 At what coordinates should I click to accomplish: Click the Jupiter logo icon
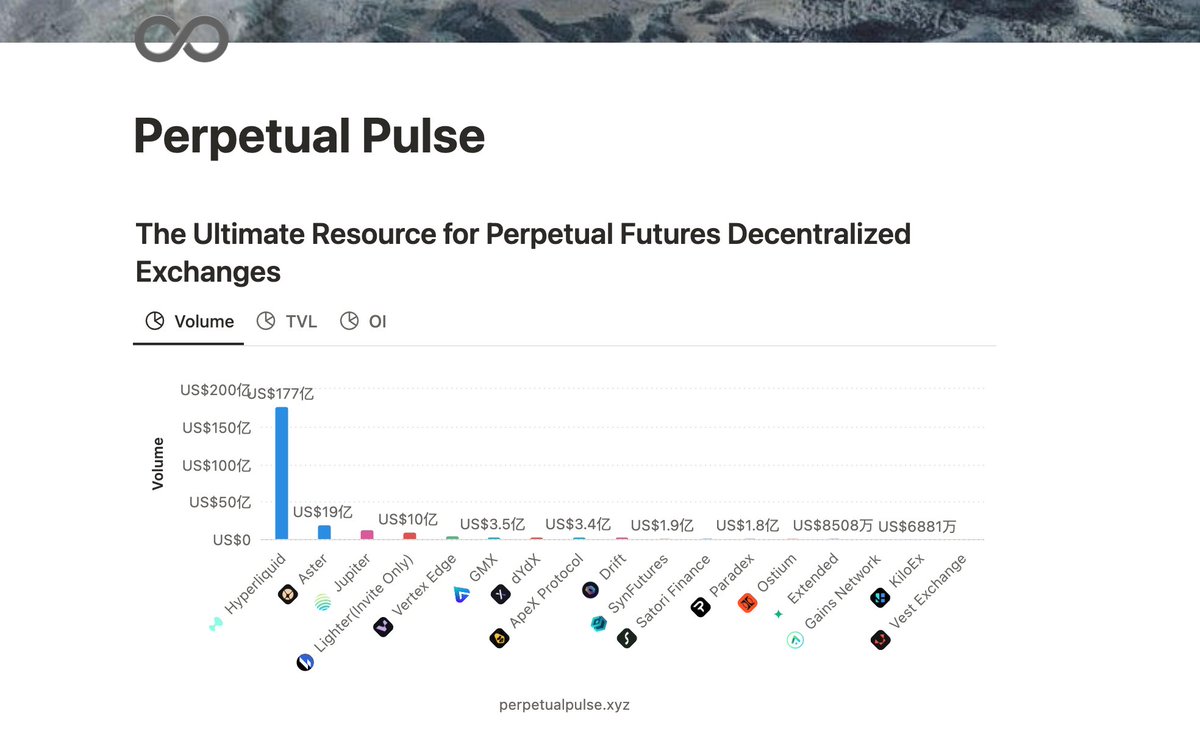point(322,602)
